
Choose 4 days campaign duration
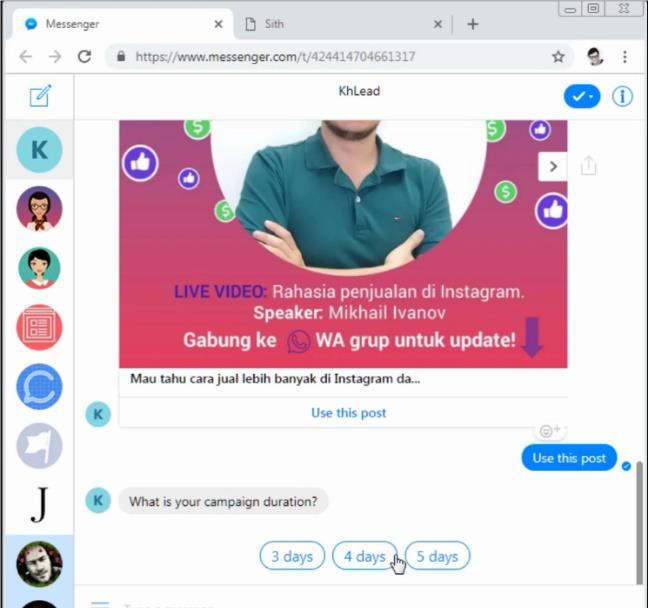[364, 556]
